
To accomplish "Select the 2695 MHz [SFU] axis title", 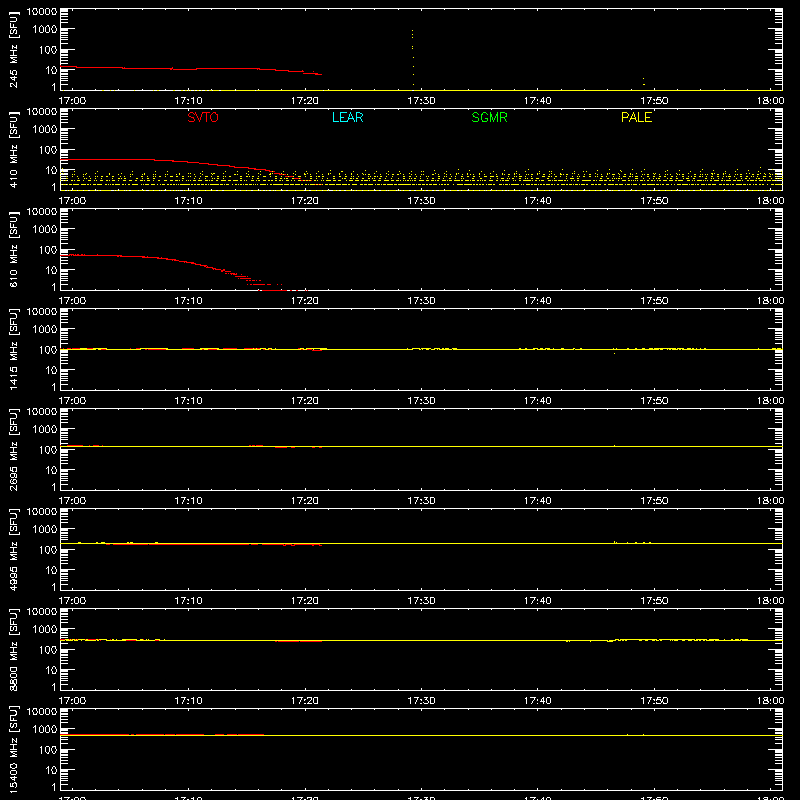I will pos(13,449).
